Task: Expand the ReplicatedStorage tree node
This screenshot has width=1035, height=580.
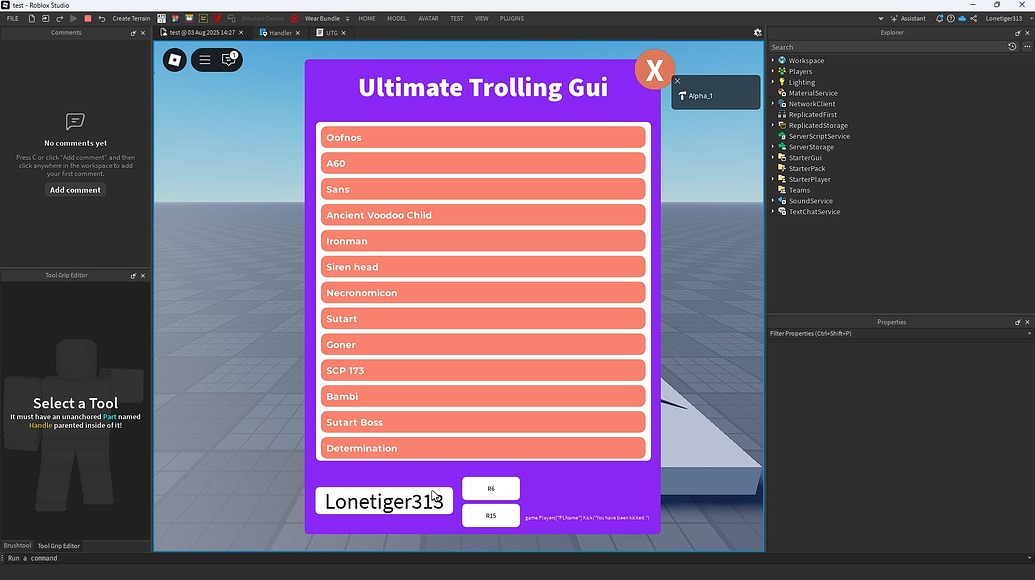Action: pyautogui.click(x=773, y=125)
